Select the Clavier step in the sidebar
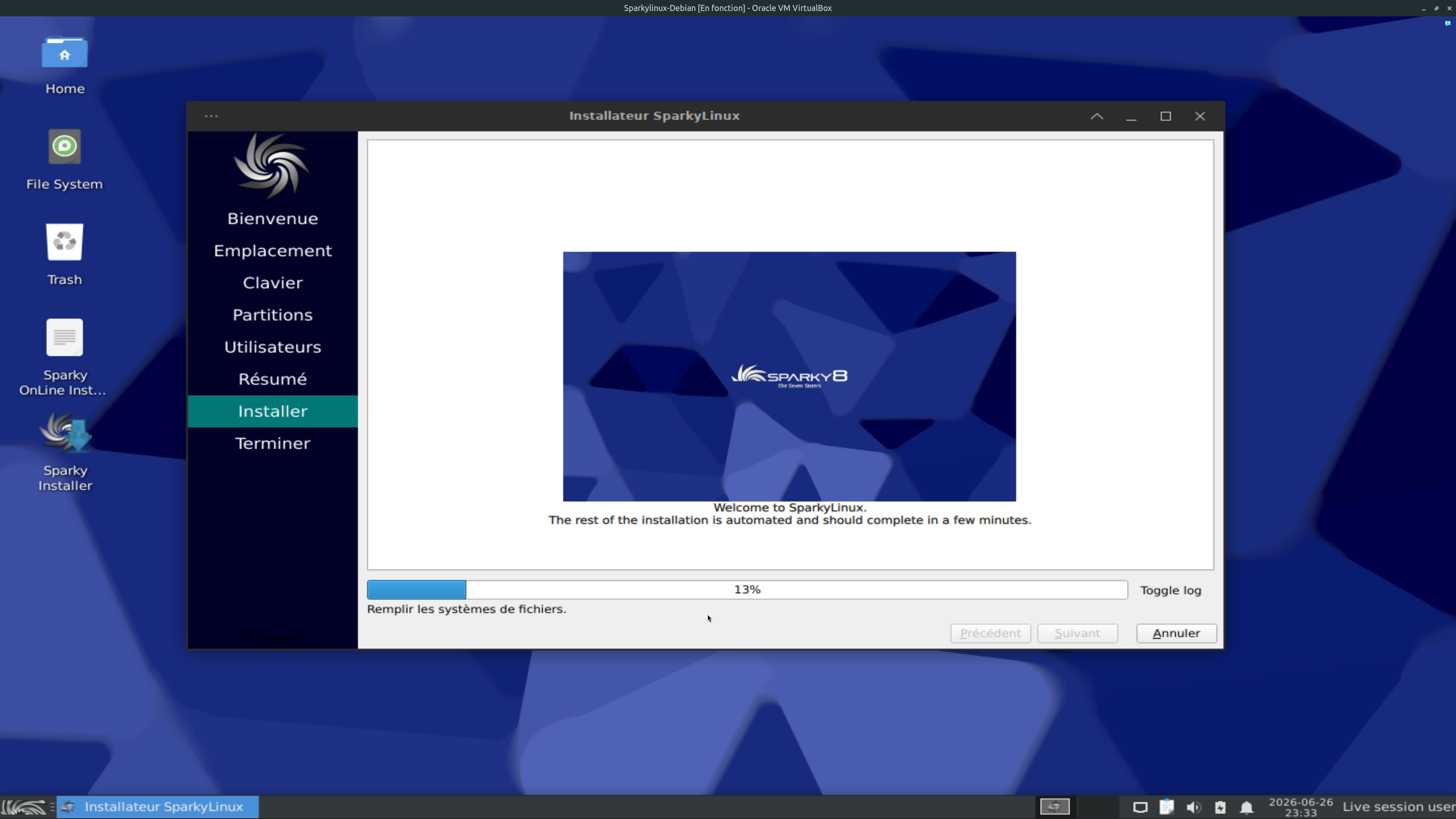 [273, 282]
